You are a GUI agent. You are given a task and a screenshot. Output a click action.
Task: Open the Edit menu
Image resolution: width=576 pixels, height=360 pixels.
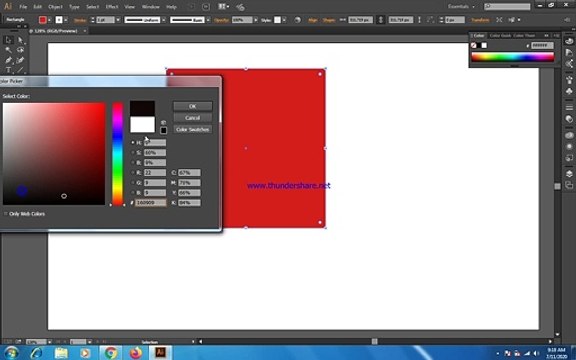(x=37, y=7)
